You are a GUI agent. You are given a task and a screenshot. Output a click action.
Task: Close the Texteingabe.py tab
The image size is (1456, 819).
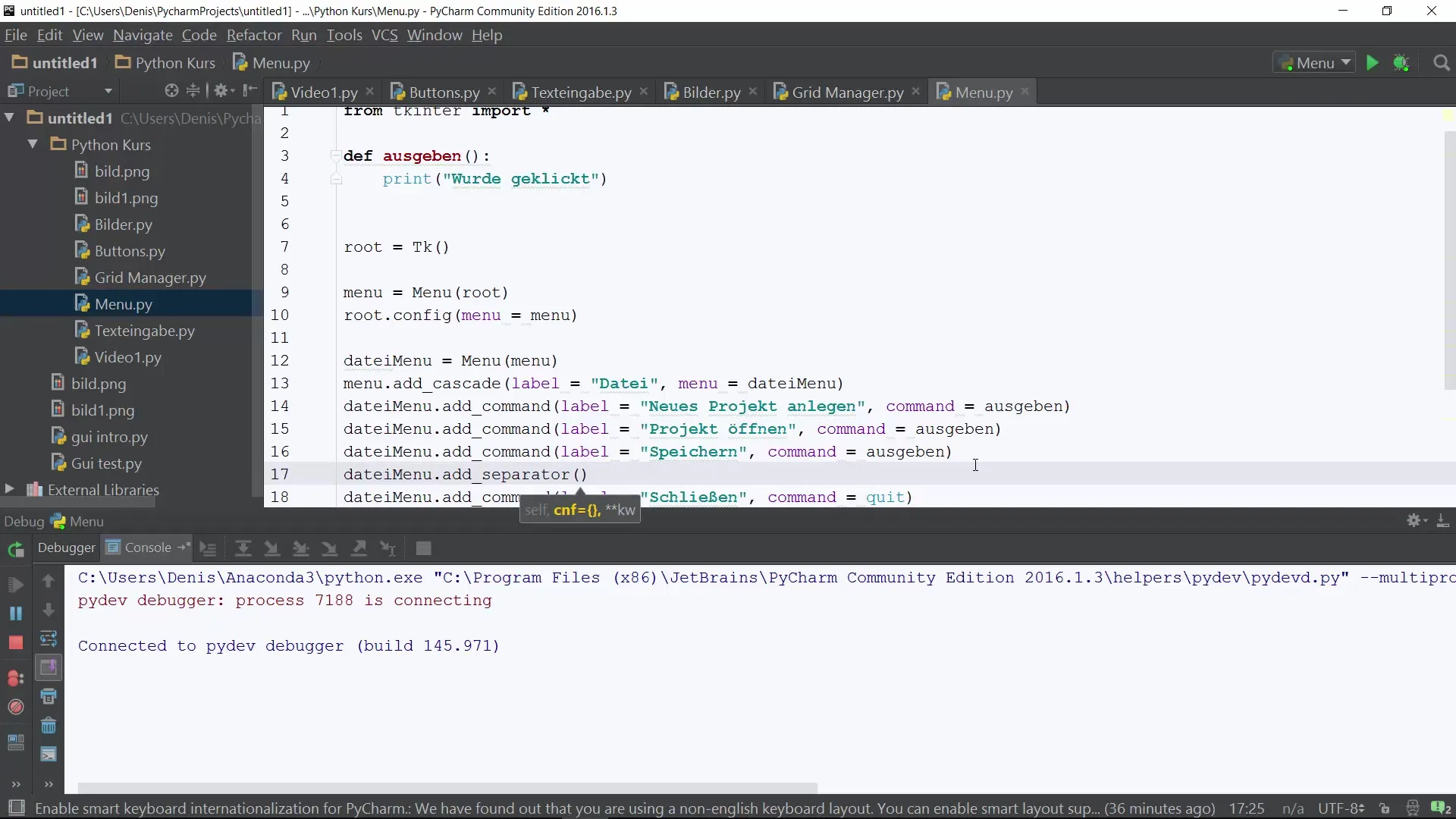coord(644,91)
